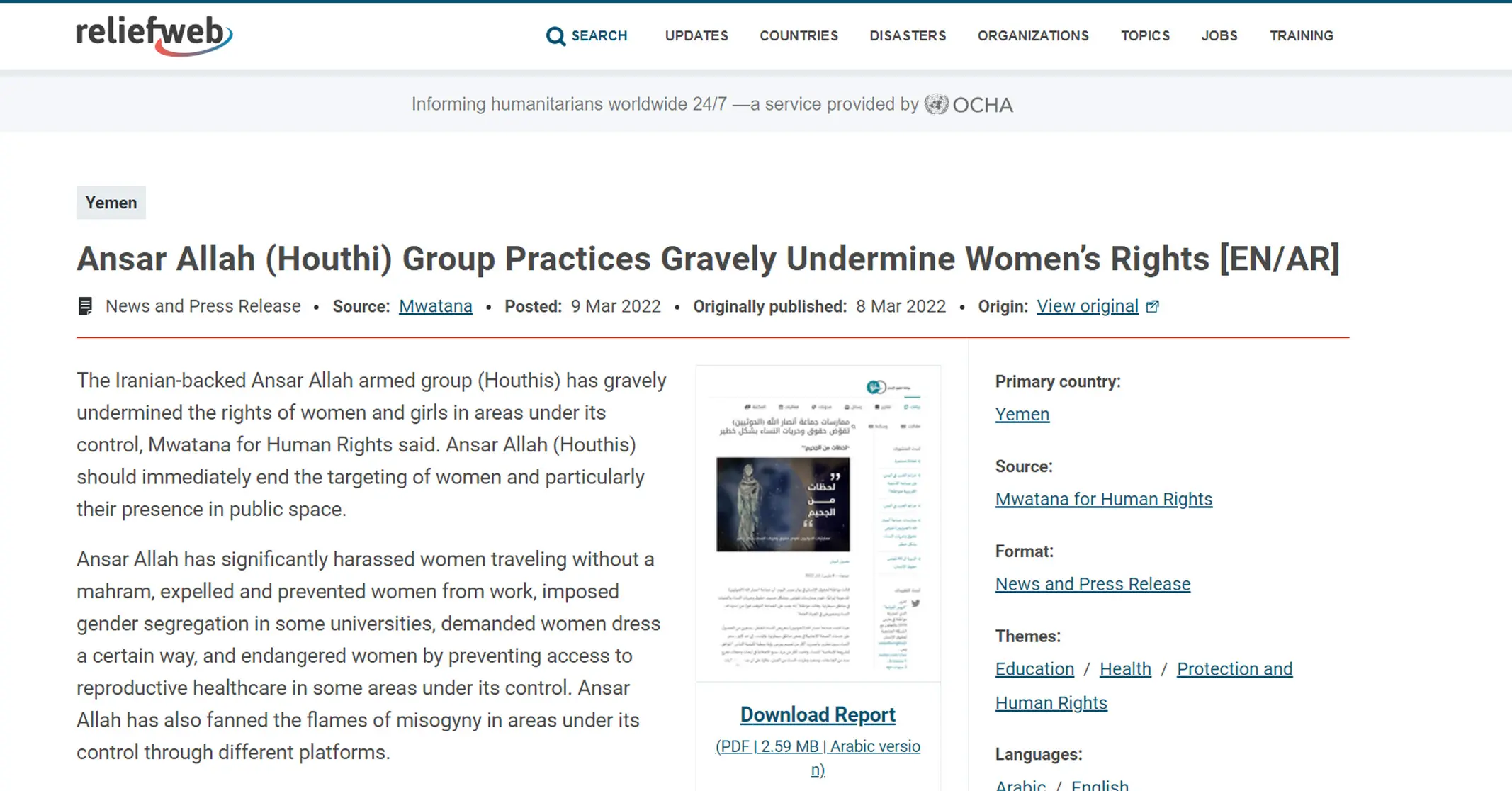Image resolution: width=1512 pixels, height=791 pixels.
Task: Click the article headline about Ansar Allah
Action: point(708,258)
